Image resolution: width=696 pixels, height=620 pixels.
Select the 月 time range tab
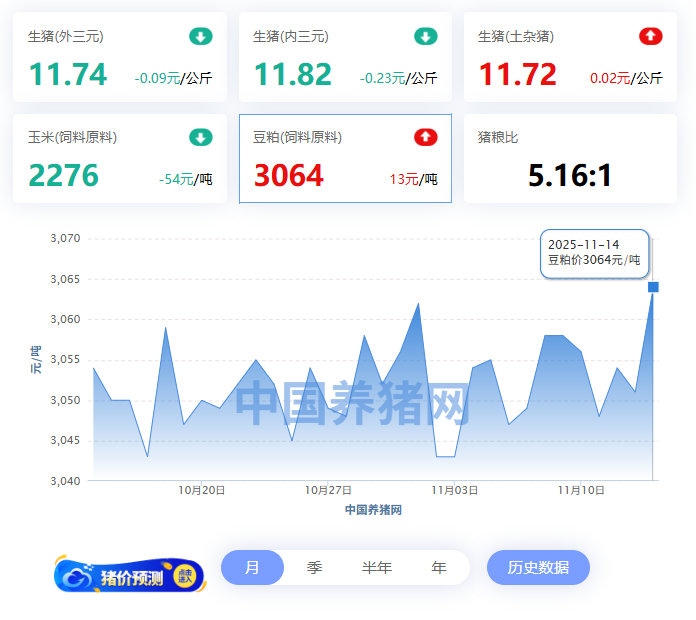coord(252,568)
